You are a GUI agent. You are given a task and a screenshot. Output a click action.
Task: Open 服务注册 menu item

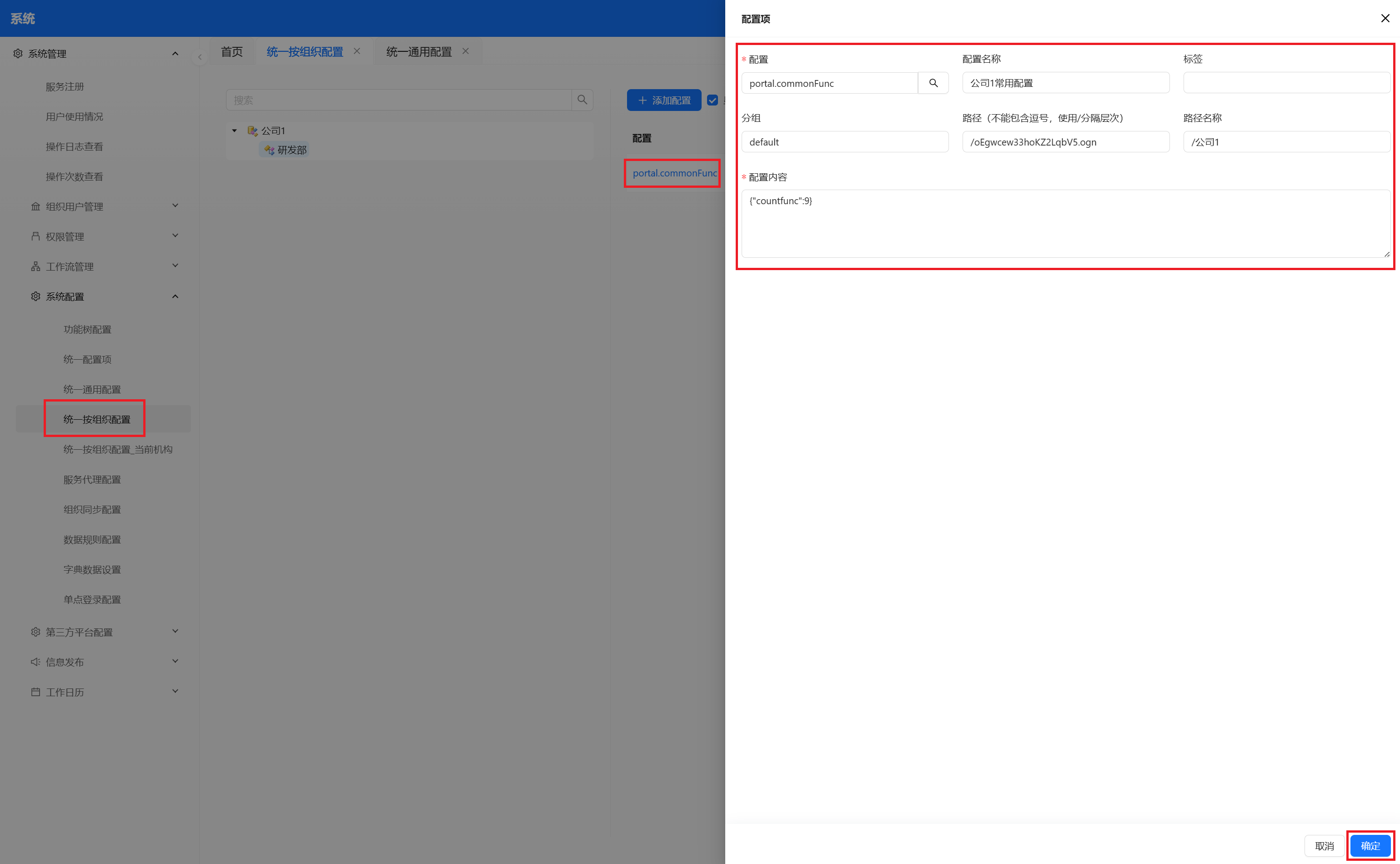coord(65,86)
